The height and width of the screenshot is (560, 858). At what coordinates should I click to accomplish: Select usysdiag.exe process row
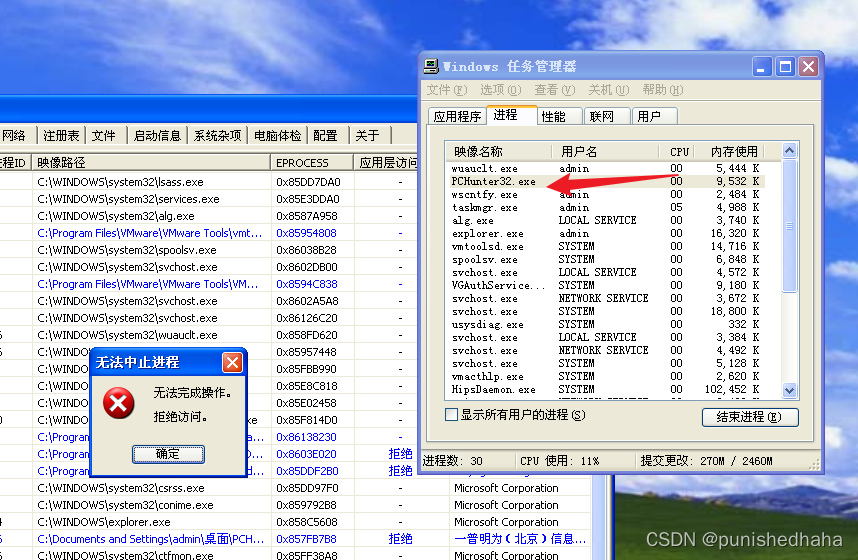tap(606, 325)
